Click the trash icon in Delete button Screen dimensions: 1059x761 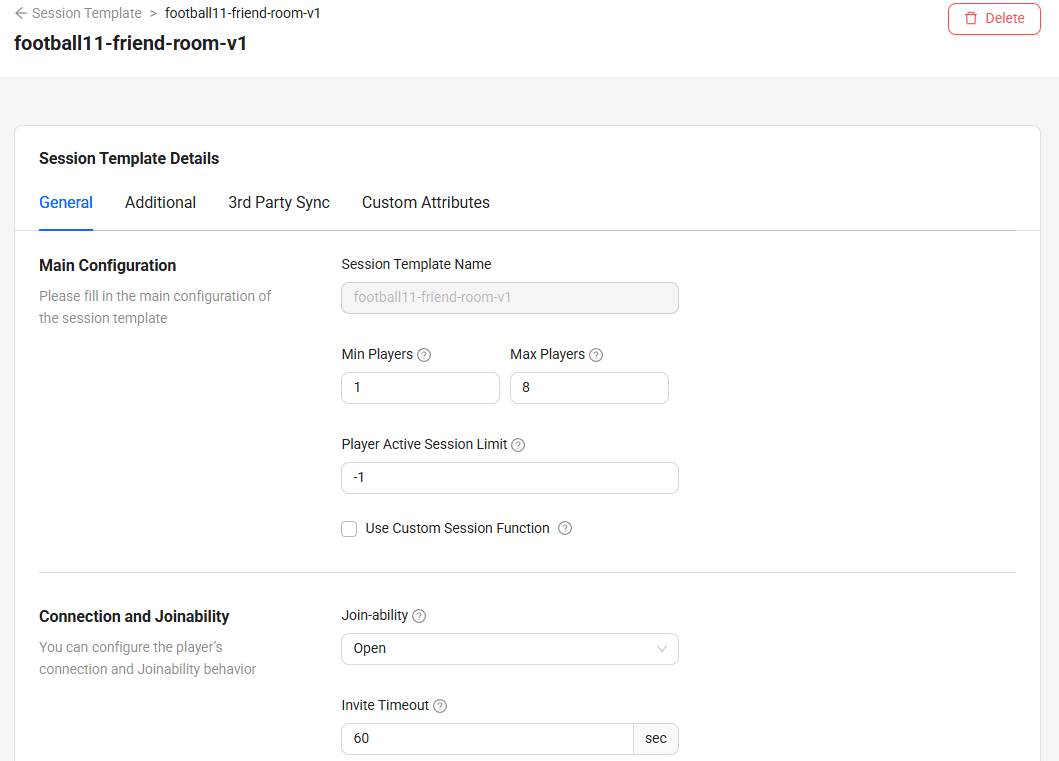[x=971, y=18]
